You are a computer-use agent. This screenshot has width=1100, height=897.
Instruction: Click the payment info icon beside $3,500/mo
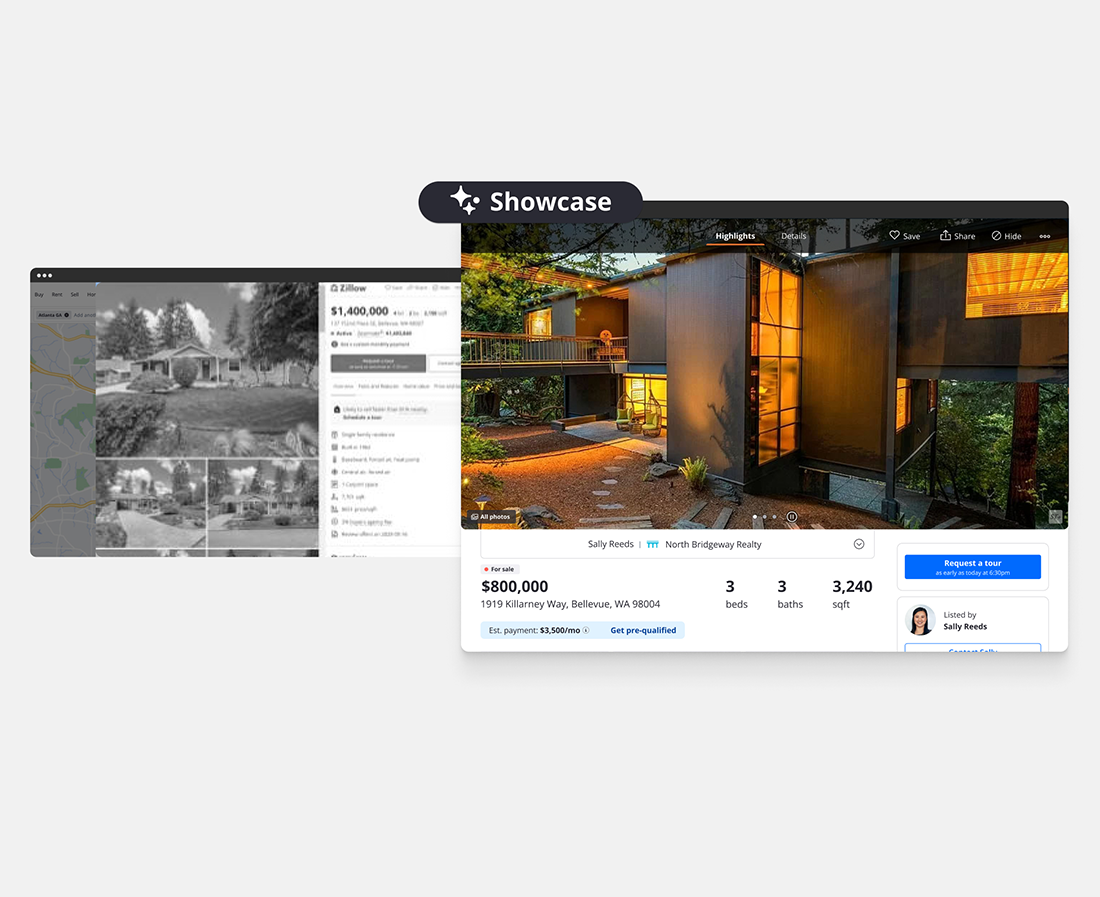(x=586, y=631)
